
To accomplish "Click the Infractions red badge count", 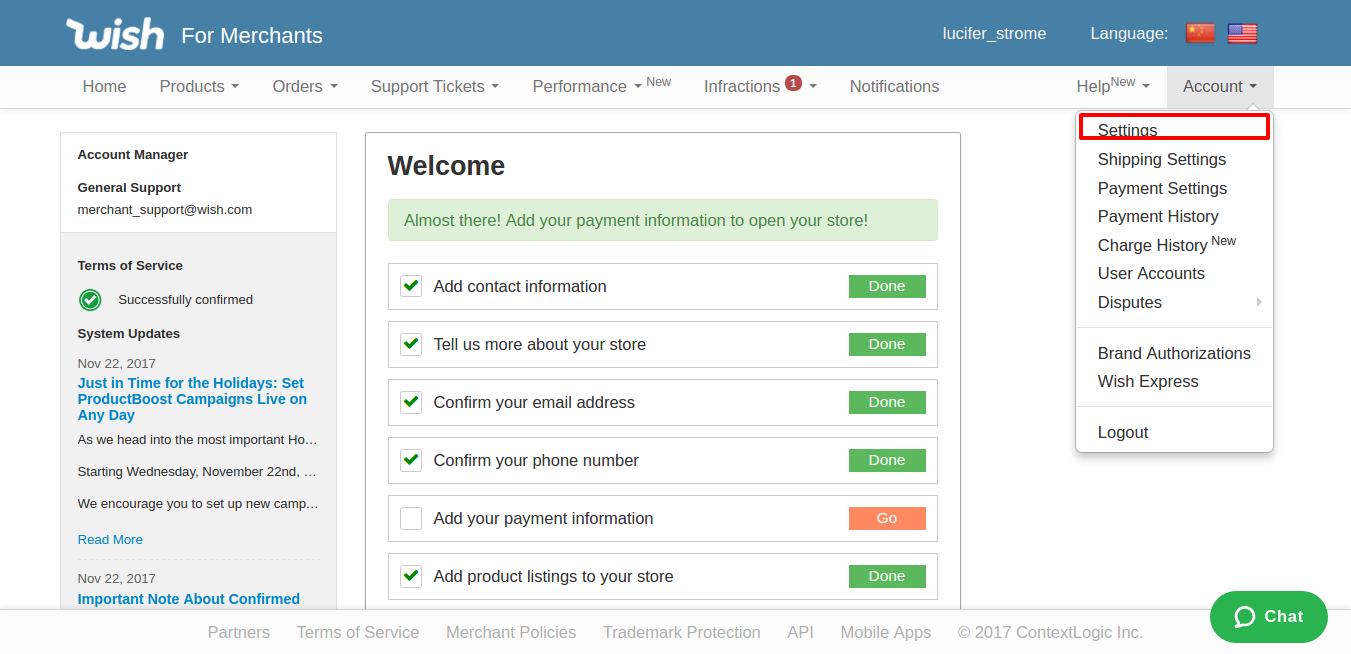I will [793, 83].
